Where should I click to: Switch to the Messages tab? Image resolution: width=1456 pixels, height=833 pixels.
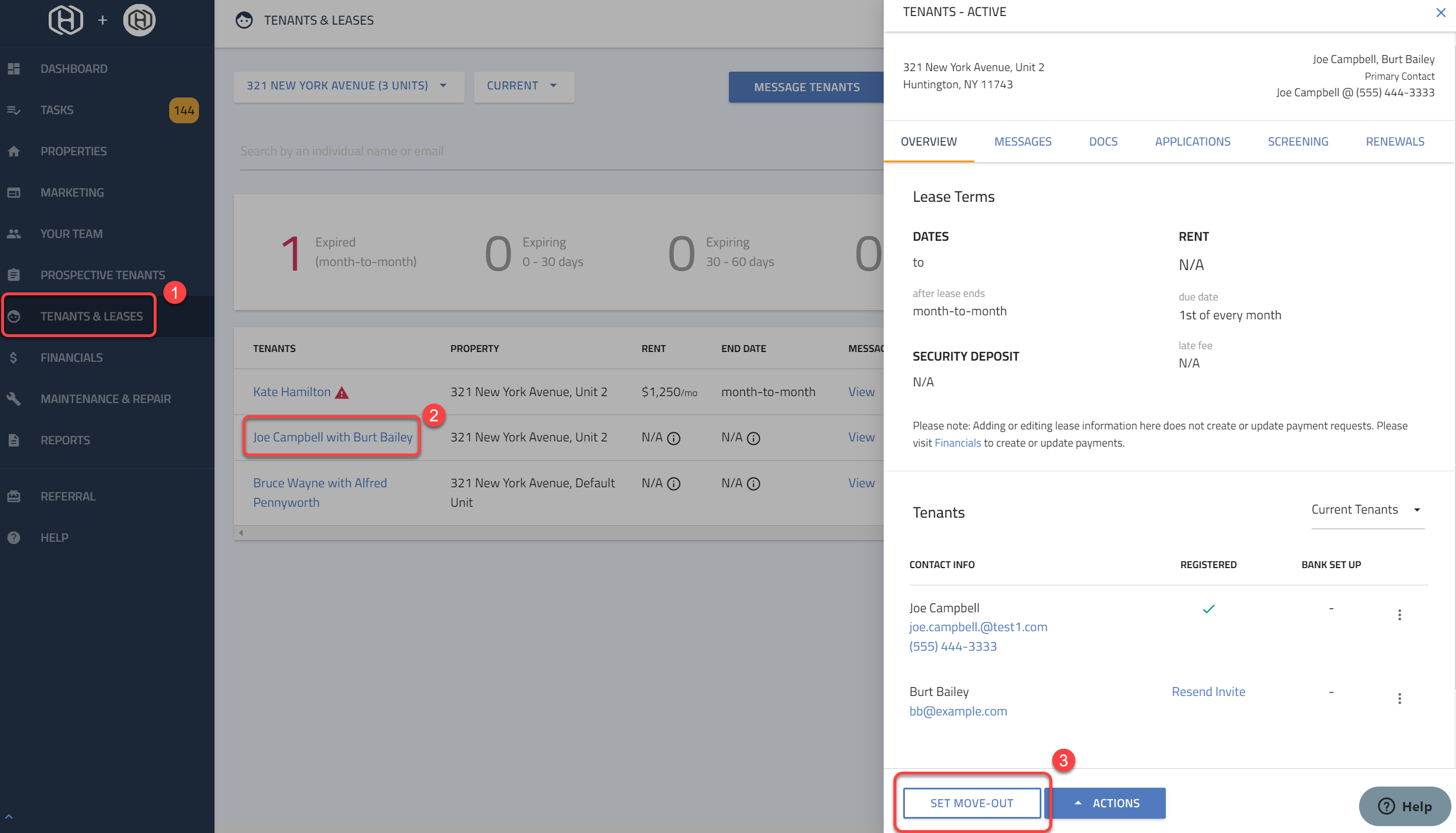pyautogui.click(x=1022, y=142)
